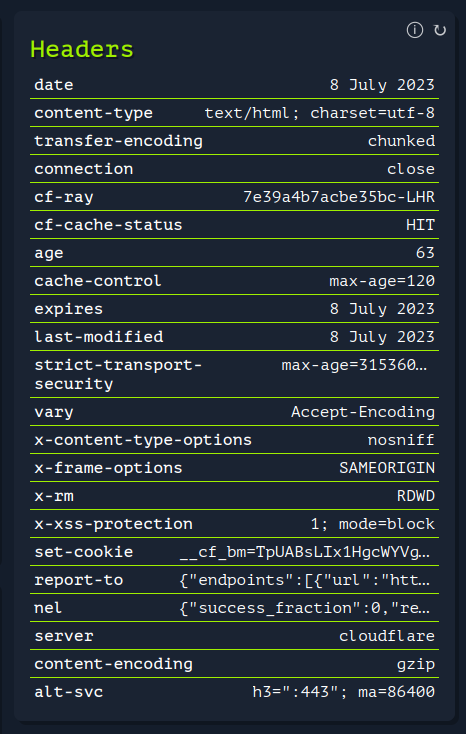Expand the truncated nel header value
466x734 pixels.
coord(304,608)
